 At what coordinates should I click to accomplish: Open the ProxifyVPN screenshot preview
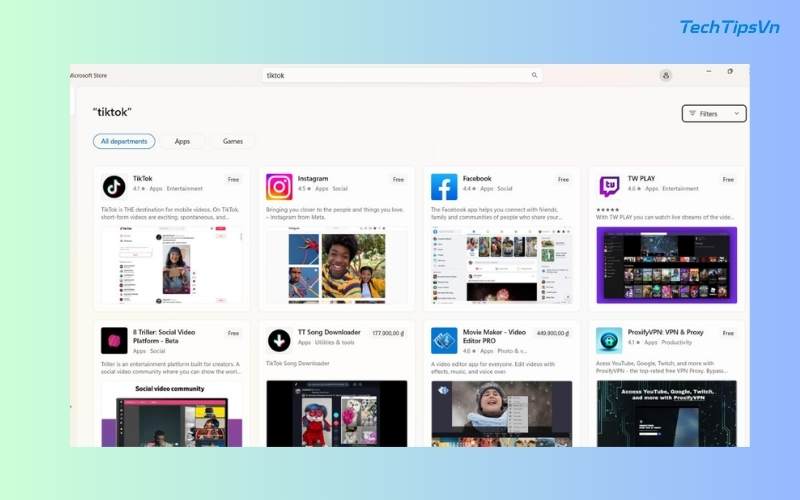click(667, 414)
